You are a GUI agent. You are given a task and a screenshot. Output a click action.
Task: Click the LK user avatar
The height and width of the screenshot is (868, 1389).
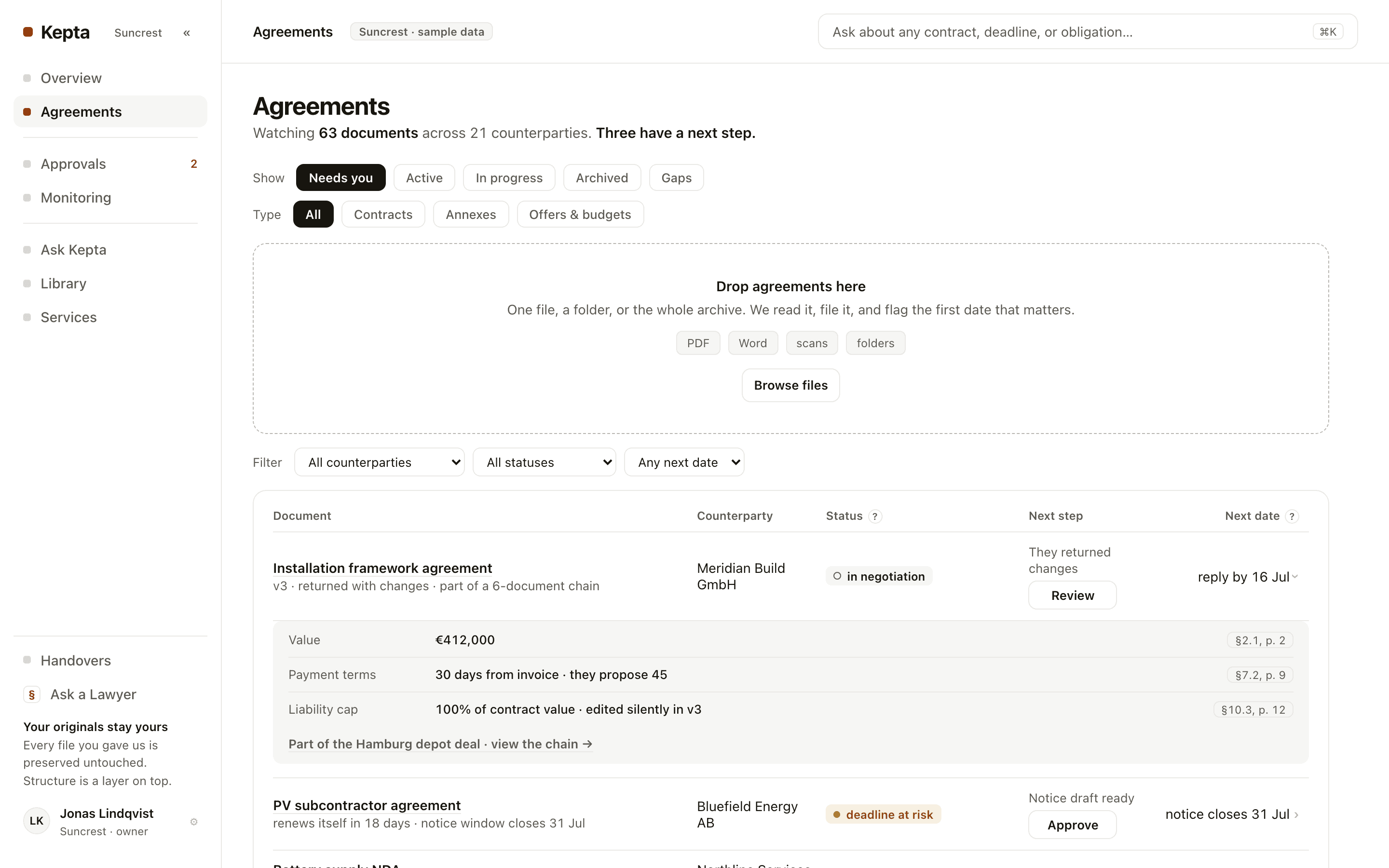[37, 821]
